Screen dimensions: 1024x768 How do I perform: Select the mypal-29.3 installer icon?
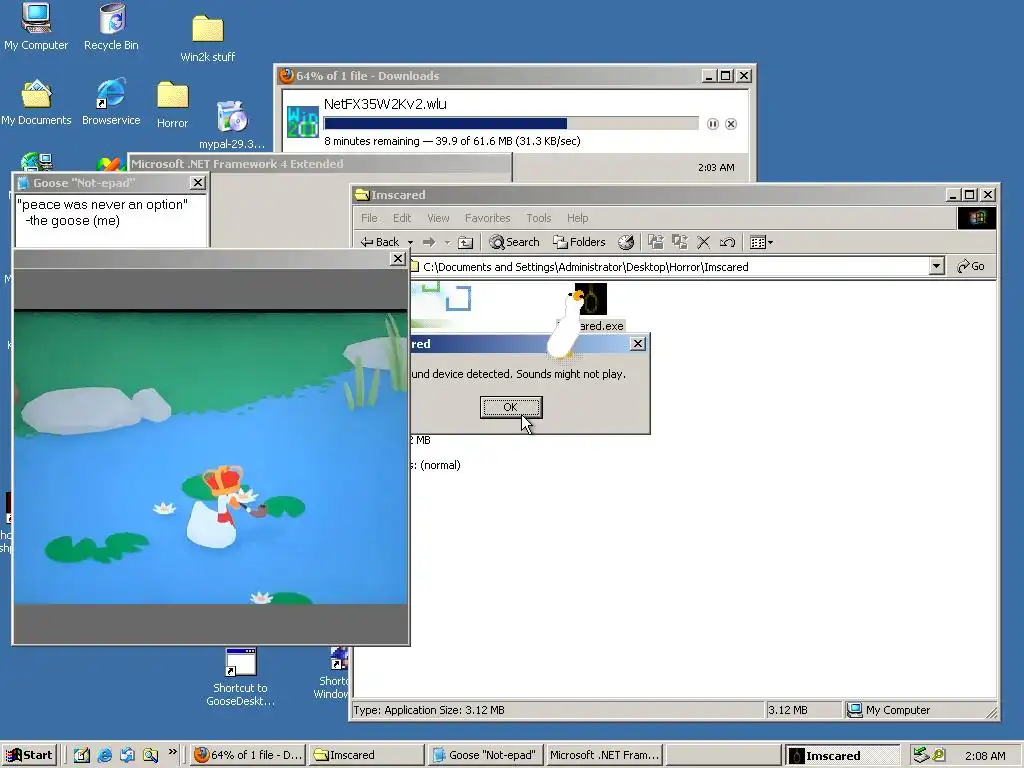pyautogui.click(x=232, y=124)
